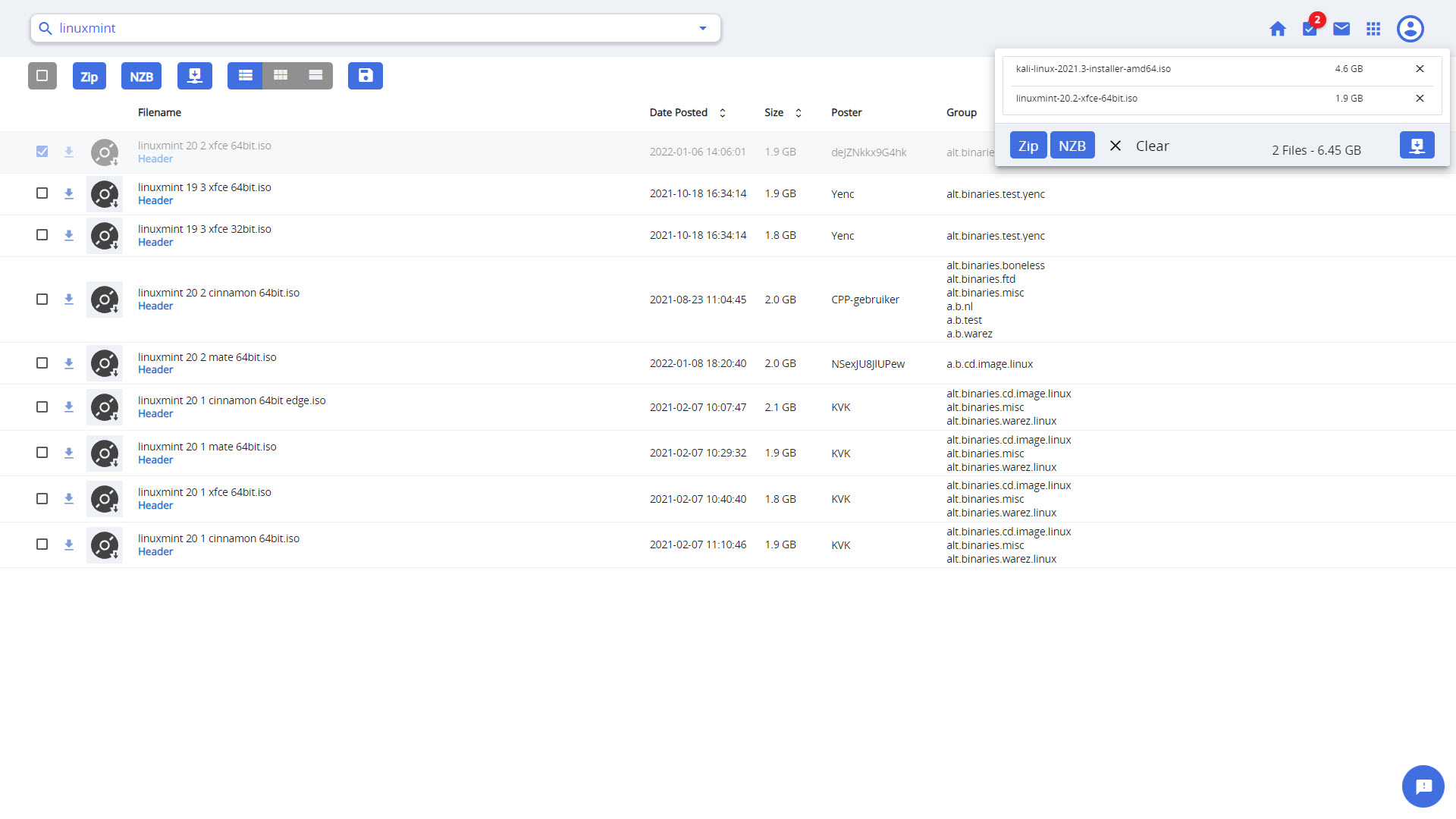Click group alt.binaries.boneless
This screenshot has width=1456, height=819.
(996, 265)
